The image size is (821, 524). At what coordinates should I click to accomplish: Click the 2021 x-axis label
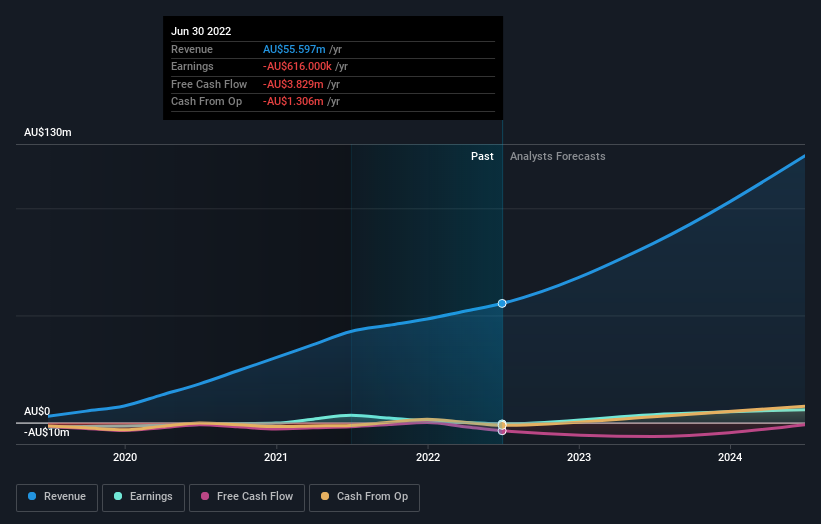coord(276,457)
